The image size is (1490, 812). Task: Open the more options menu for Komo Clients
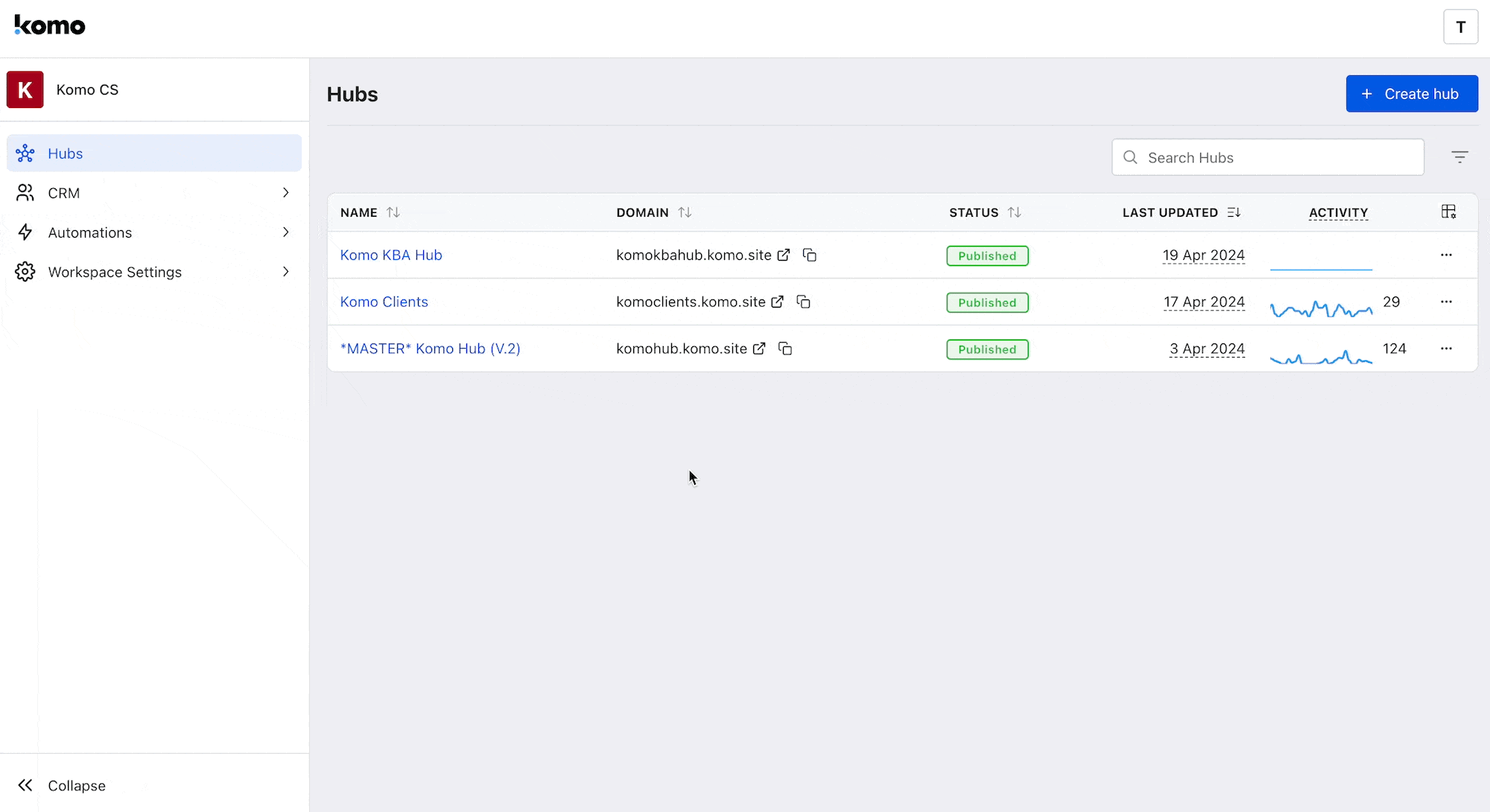[1446, 302]
